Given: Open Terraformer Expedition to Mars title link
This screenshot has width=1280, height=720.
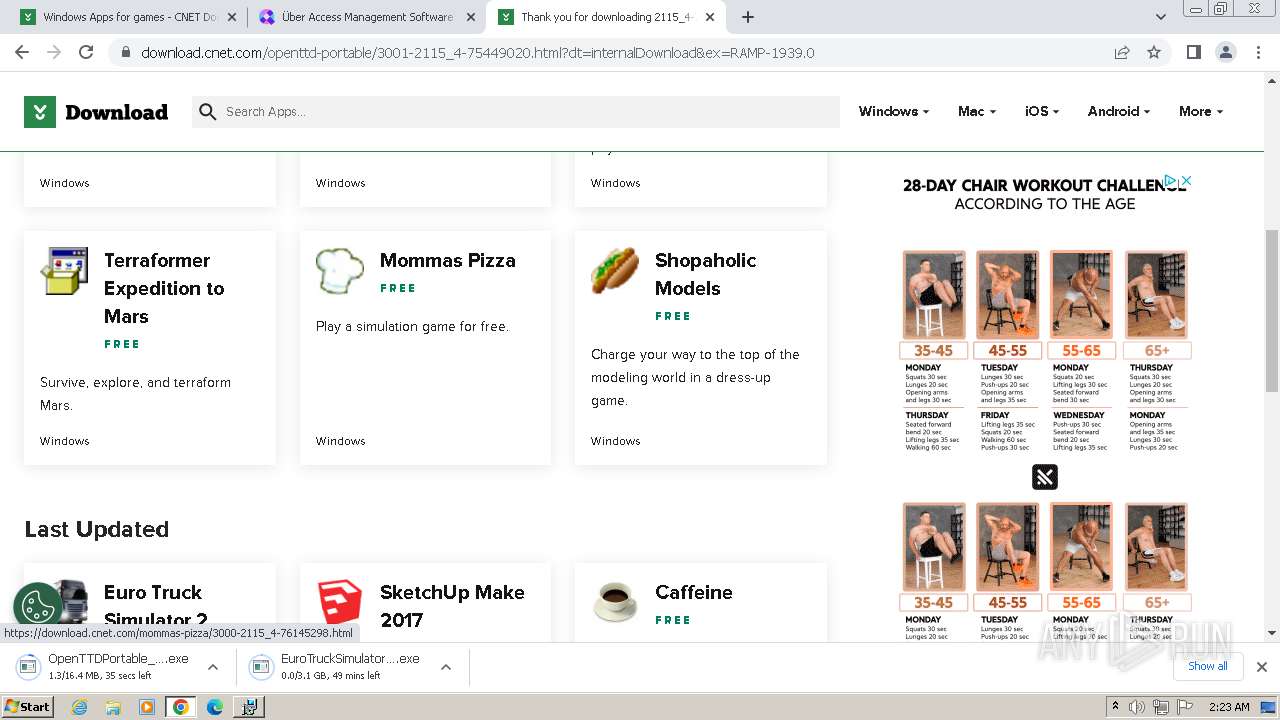Looking at the screenshot, I should pyautogui.click(x=164, y=288).
